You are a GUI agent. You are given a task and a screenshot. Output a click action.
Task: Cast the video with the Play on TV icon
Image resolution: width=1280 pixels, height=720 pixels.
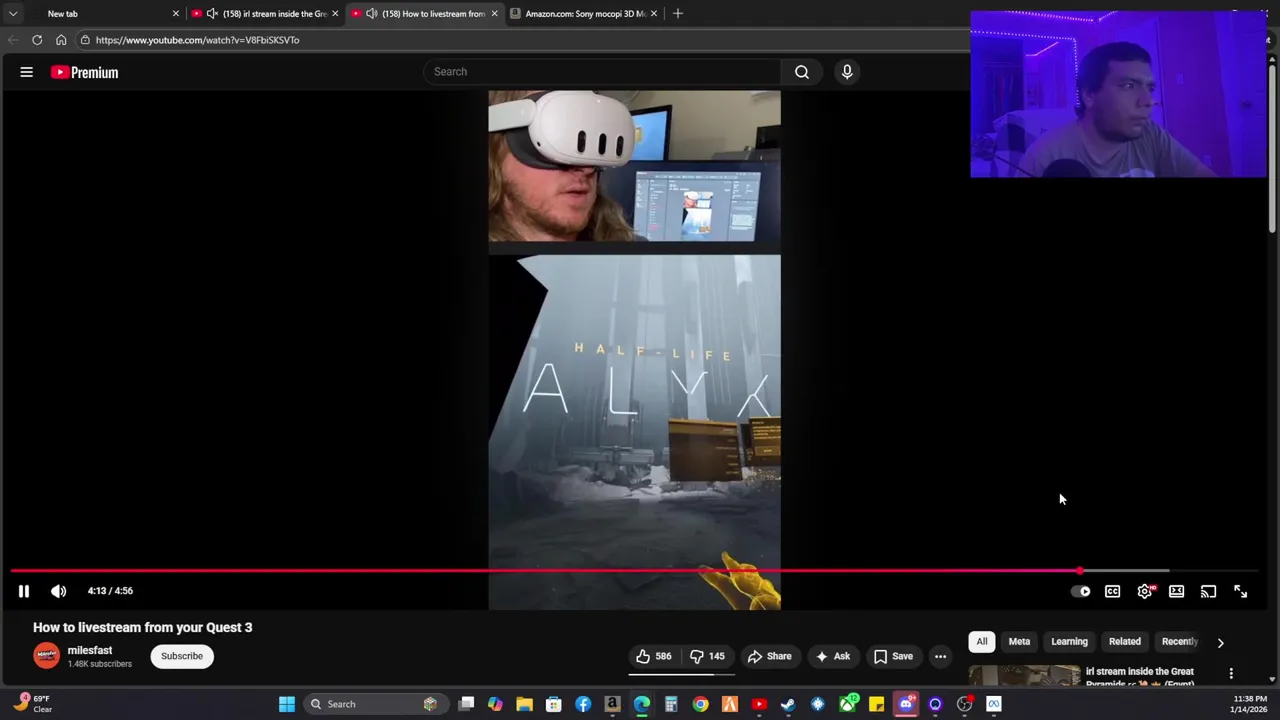[1208, 591]
